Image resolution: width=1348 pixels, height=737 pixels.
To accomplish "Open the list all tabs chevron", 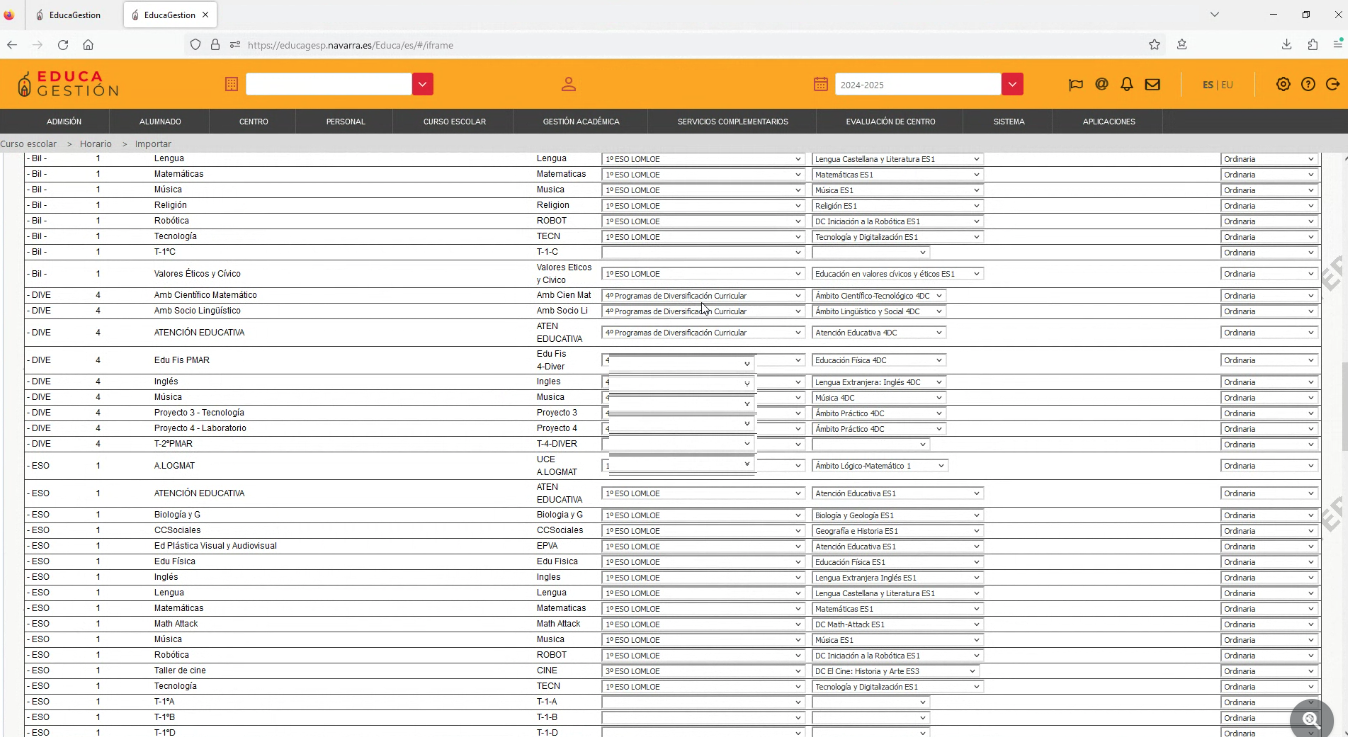I will [1214, 15].
